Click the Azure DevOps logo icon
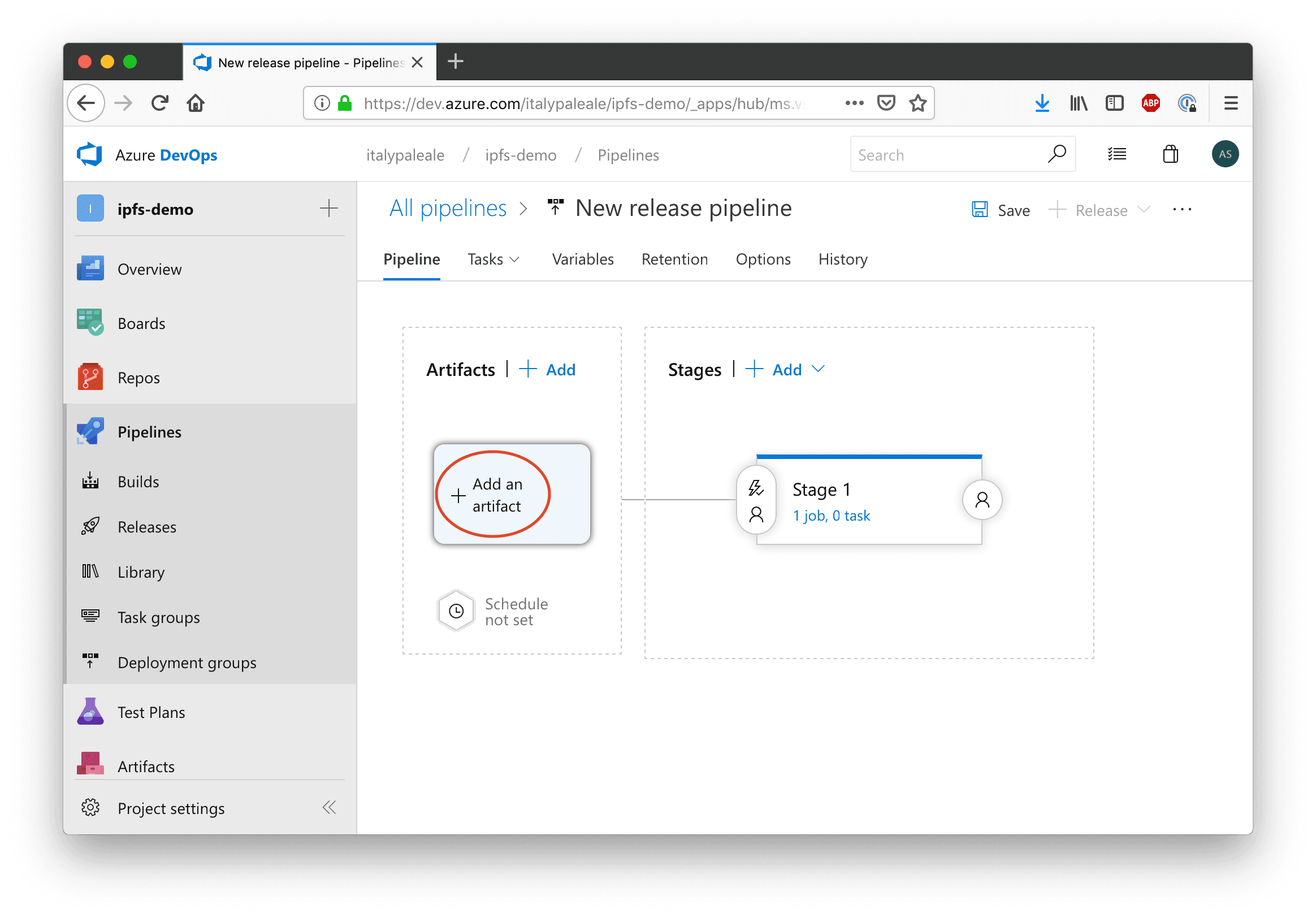 pyautogui.click(x=90, y=155)
